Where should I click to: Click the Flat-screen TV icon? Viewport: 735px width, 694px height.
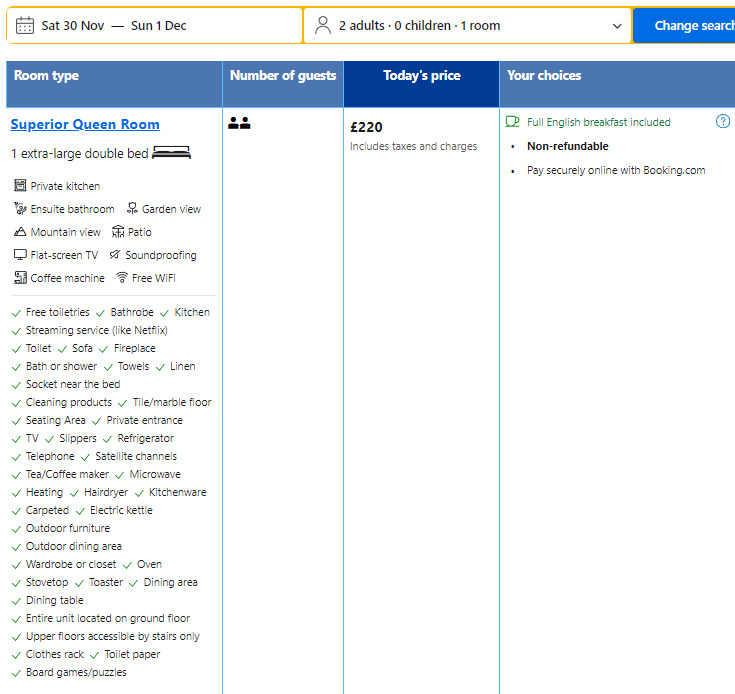[x=20, y=255]
